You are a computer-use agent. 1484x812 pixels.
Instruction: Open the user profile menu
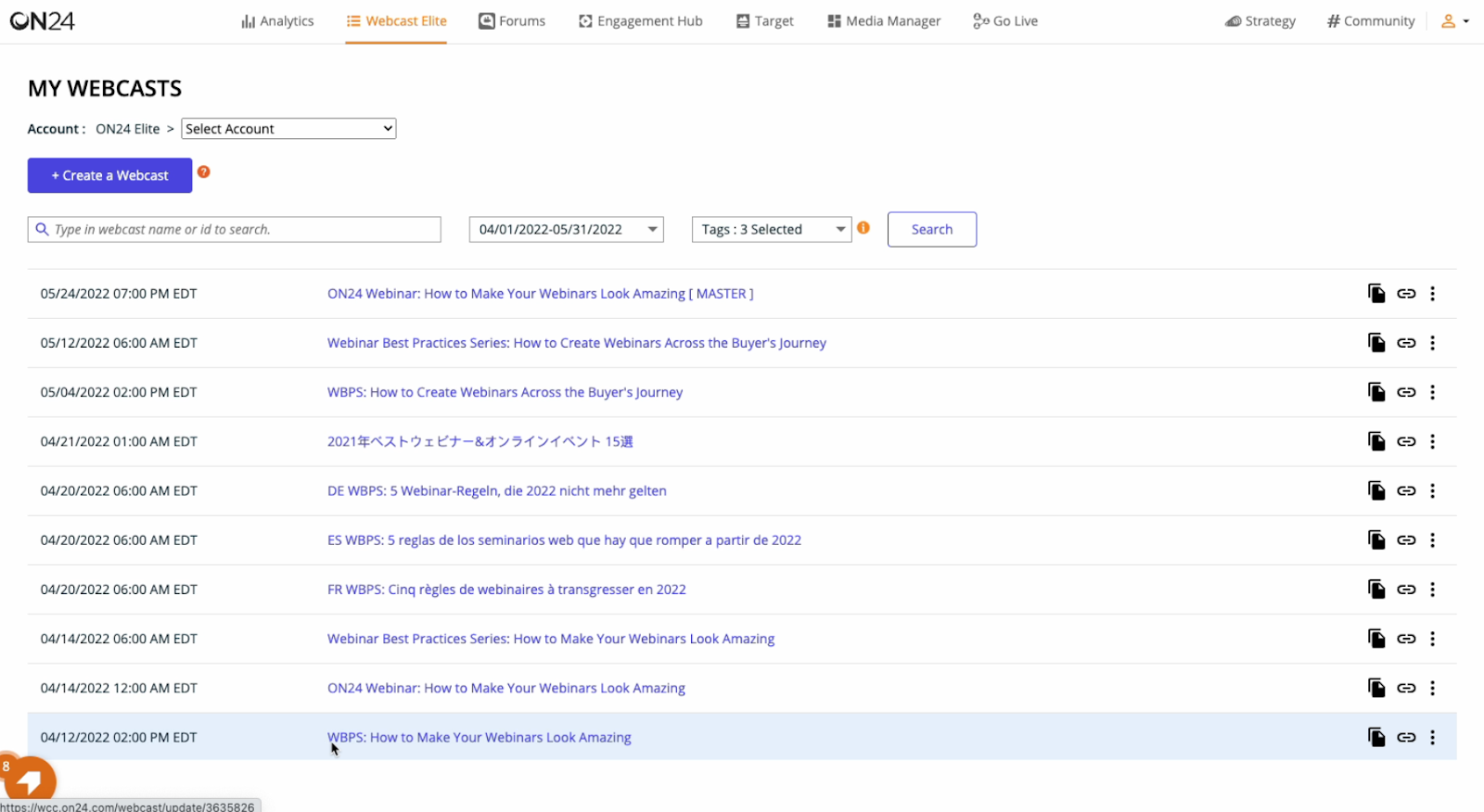1454,20
